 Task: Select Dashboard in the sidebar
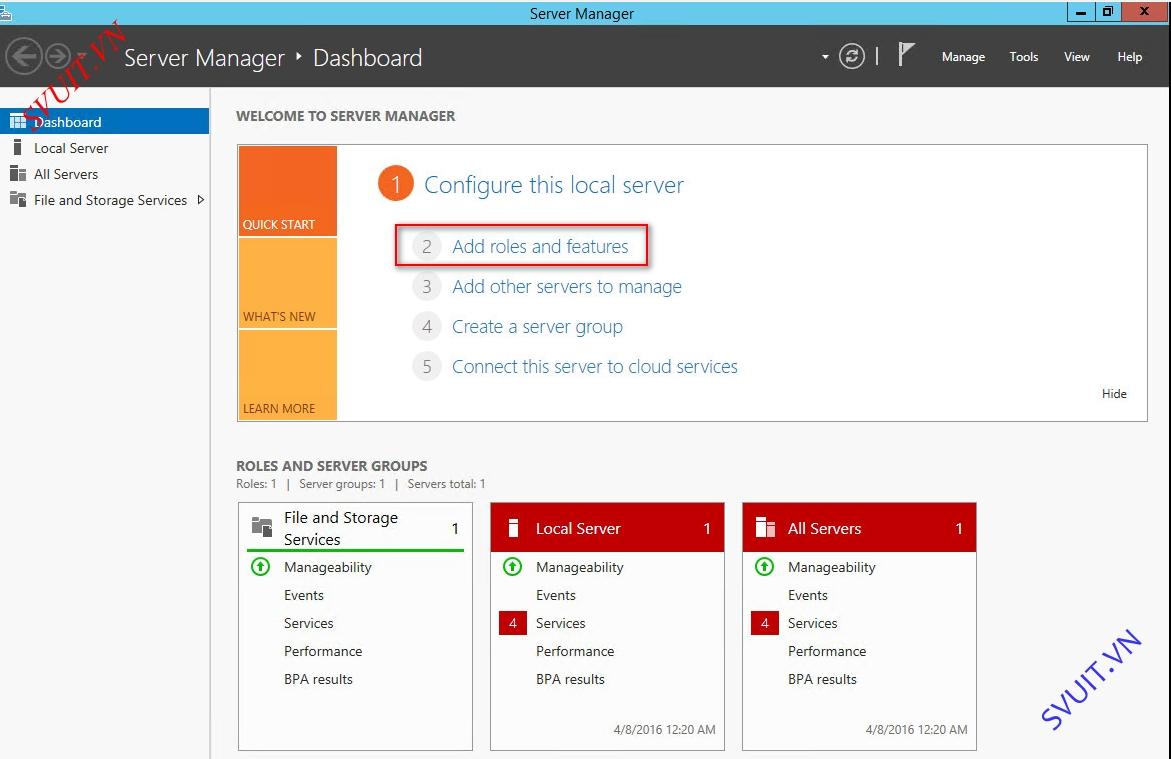pyautogui.click(x=105, y=121)
